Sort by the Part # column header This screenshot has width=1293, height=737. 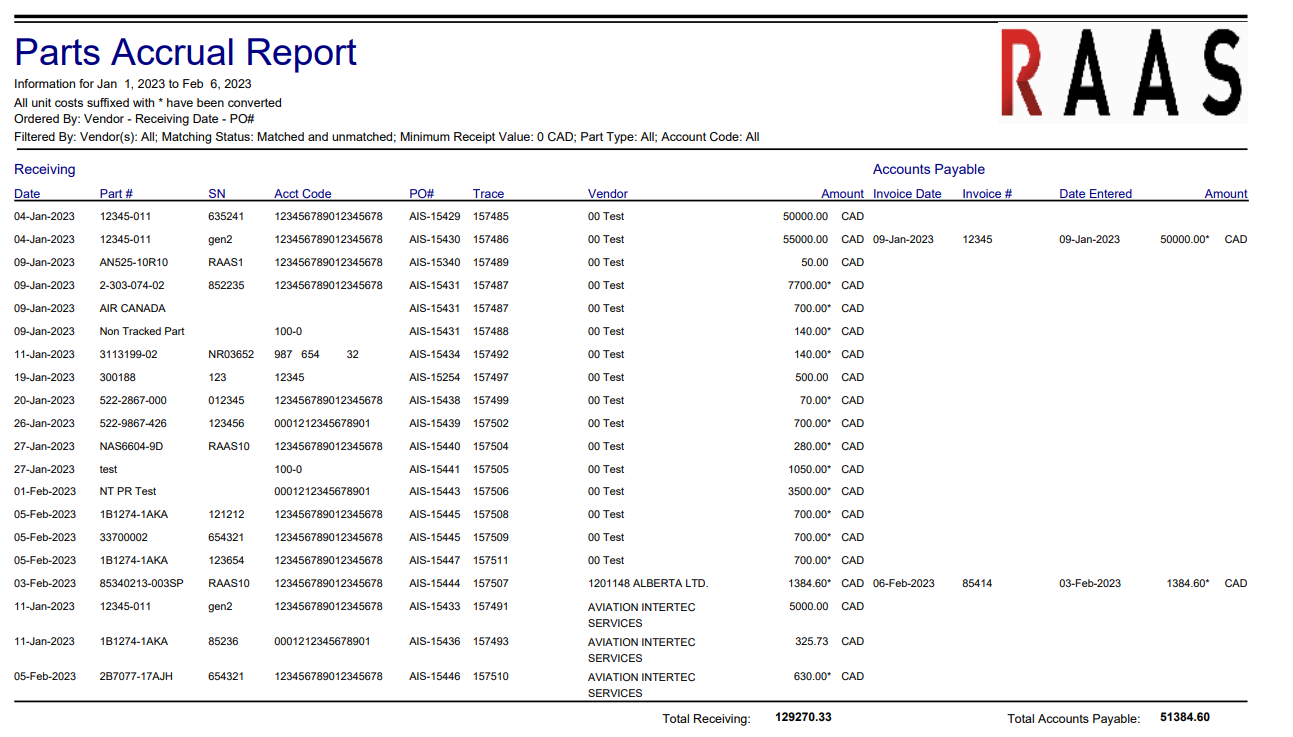pyautogui.click(x=116, y=194)
